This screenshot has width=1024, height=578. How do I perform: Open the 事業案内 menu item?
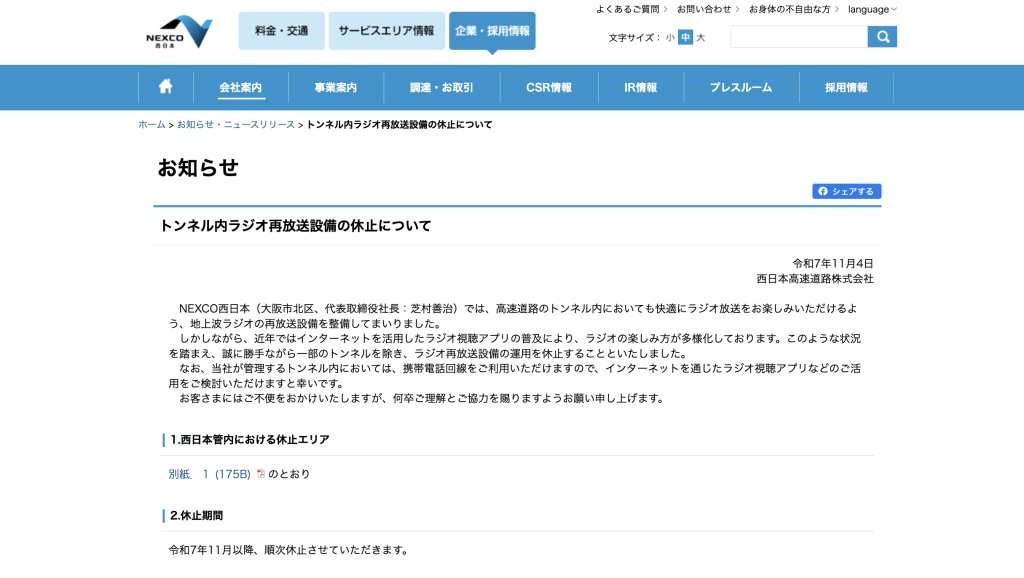pyautogui.click(x=335, y=88)
